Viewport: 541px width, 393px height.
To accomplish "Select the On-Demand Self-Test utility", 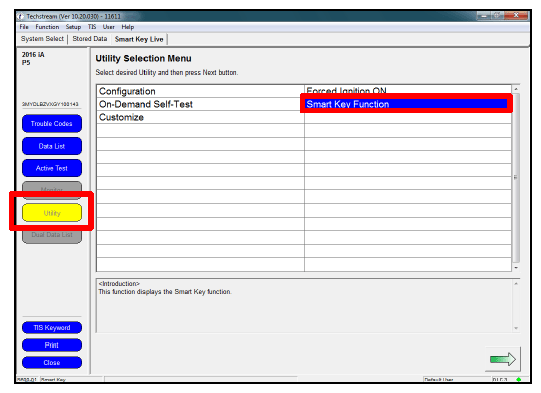I will click(x=200, y=104).
